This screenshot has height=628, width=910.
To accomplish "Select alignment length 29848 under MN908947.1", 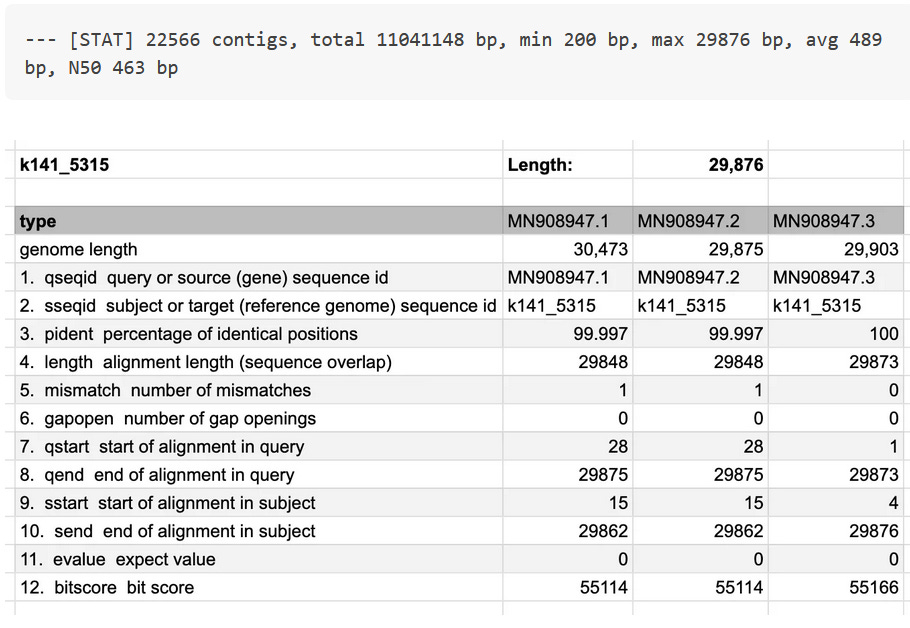I will [x=568, y=362].
